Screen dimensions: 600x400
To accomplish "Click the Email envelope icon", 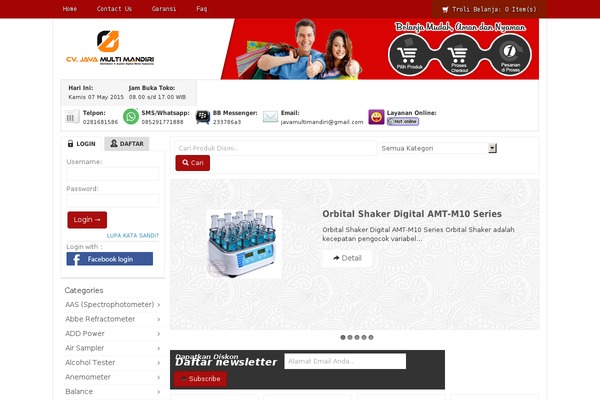I will [x=270, y=117].
